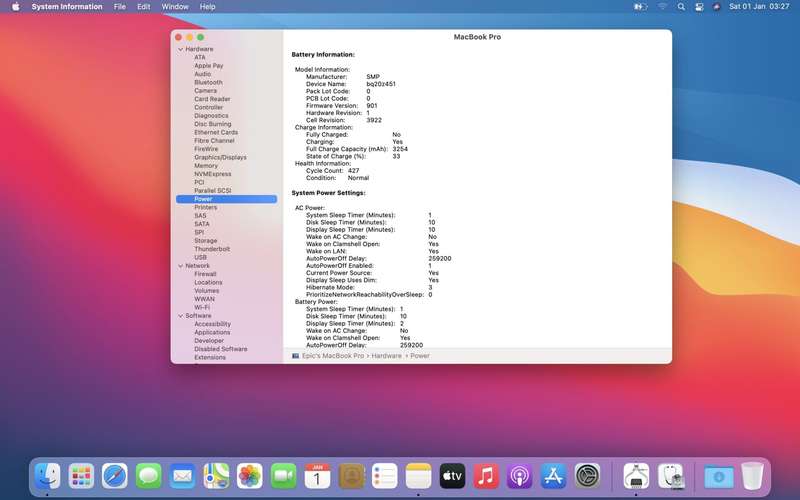
Task: Open Notes app in Dock
Action: pos(418,476)
